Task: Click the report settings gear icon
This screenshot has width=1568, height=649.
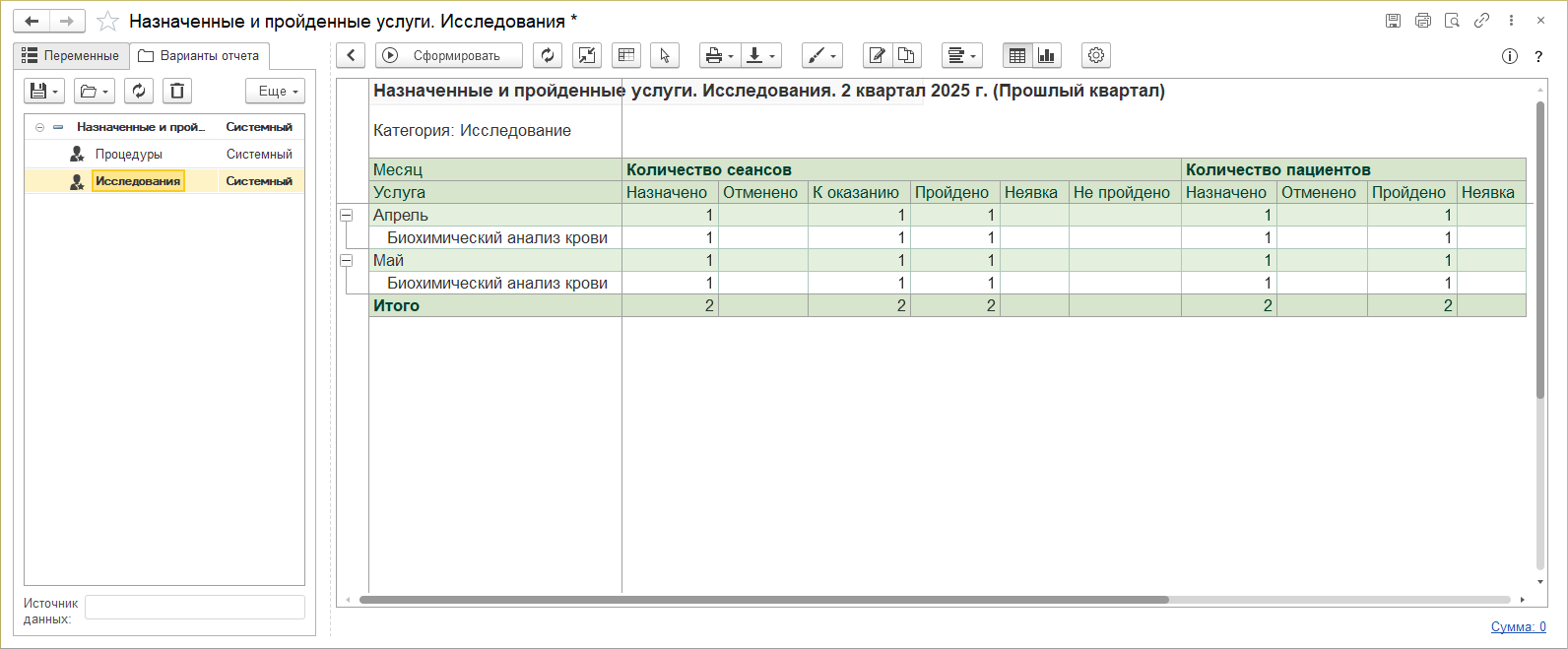Action: (x=1095, y=56)
